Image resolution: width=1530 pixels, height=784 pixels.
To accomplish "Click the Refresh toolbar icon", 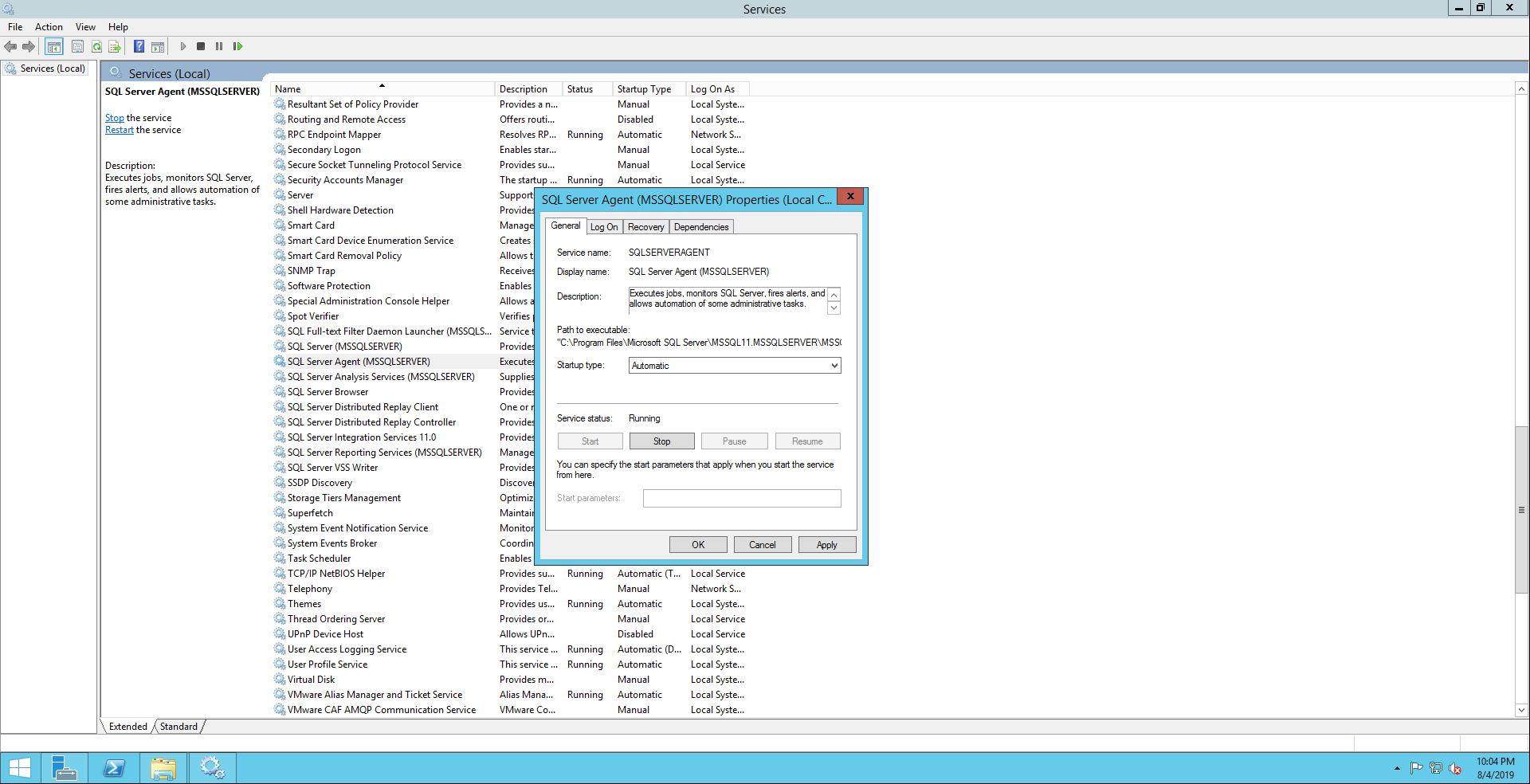I will 96,47.
